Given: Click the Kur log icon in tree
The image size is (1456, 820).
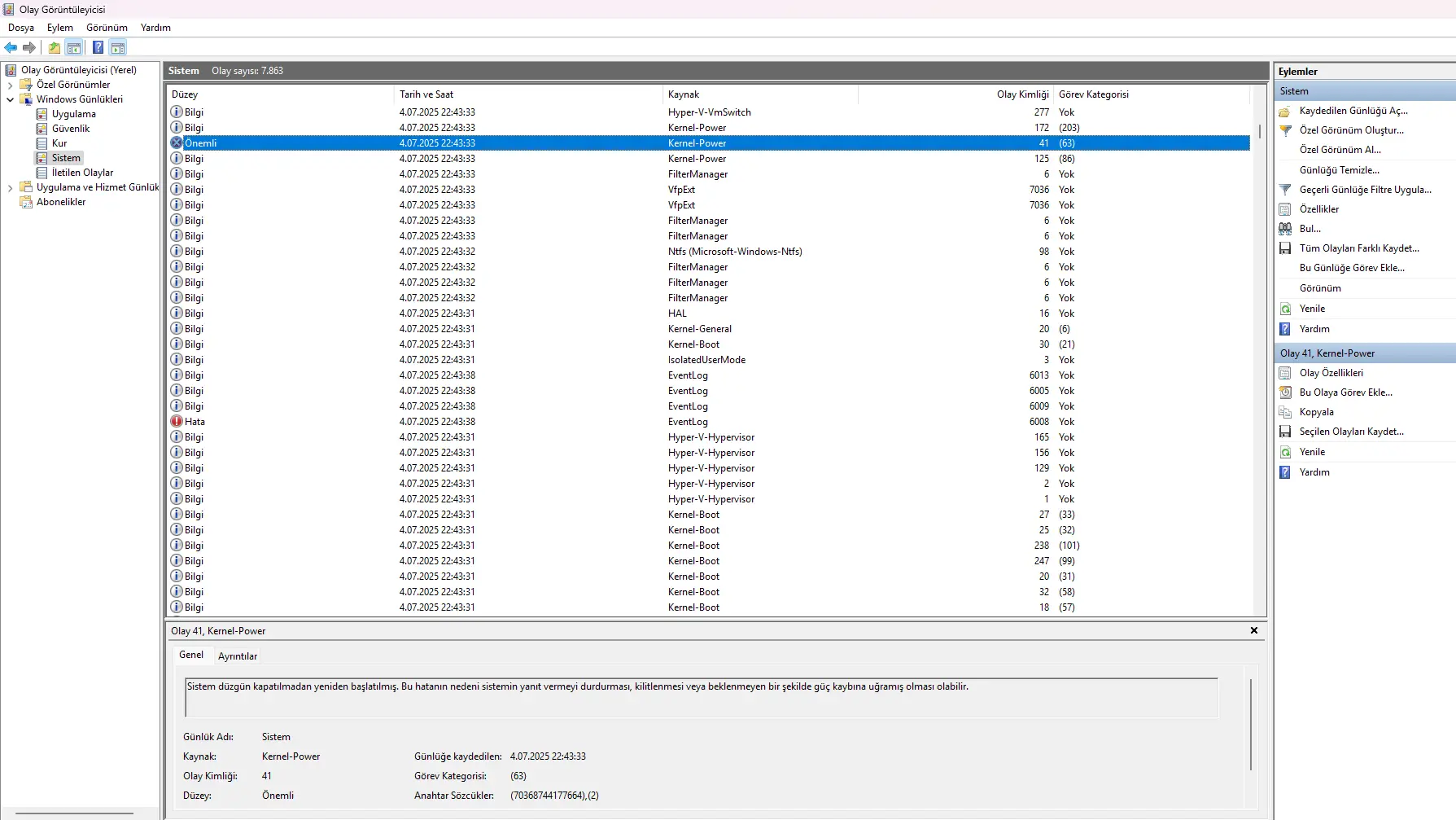Looking at the screenshot, I should (x=42, y=143).
